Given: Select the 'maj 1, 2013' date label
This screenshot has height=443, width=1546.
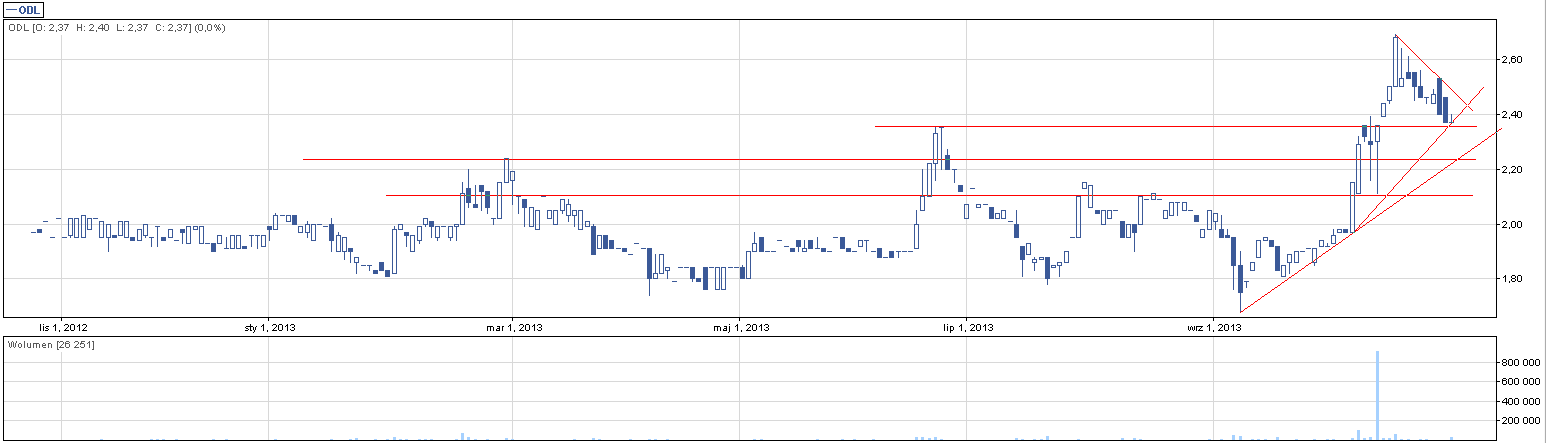Looking at the screenshot, I should pos(740,327).
